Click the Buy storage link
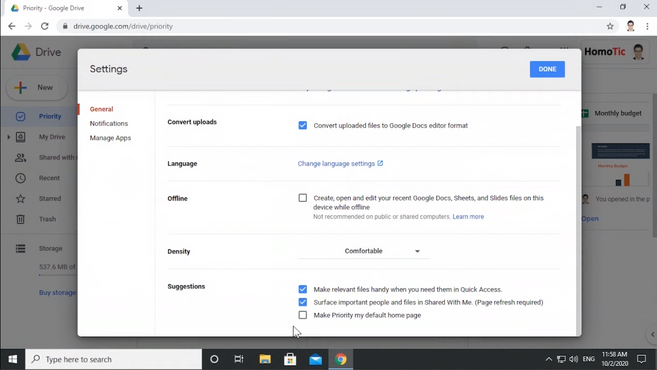The height and width of the screenshot is (370, 657). click(x=57, y=292)
